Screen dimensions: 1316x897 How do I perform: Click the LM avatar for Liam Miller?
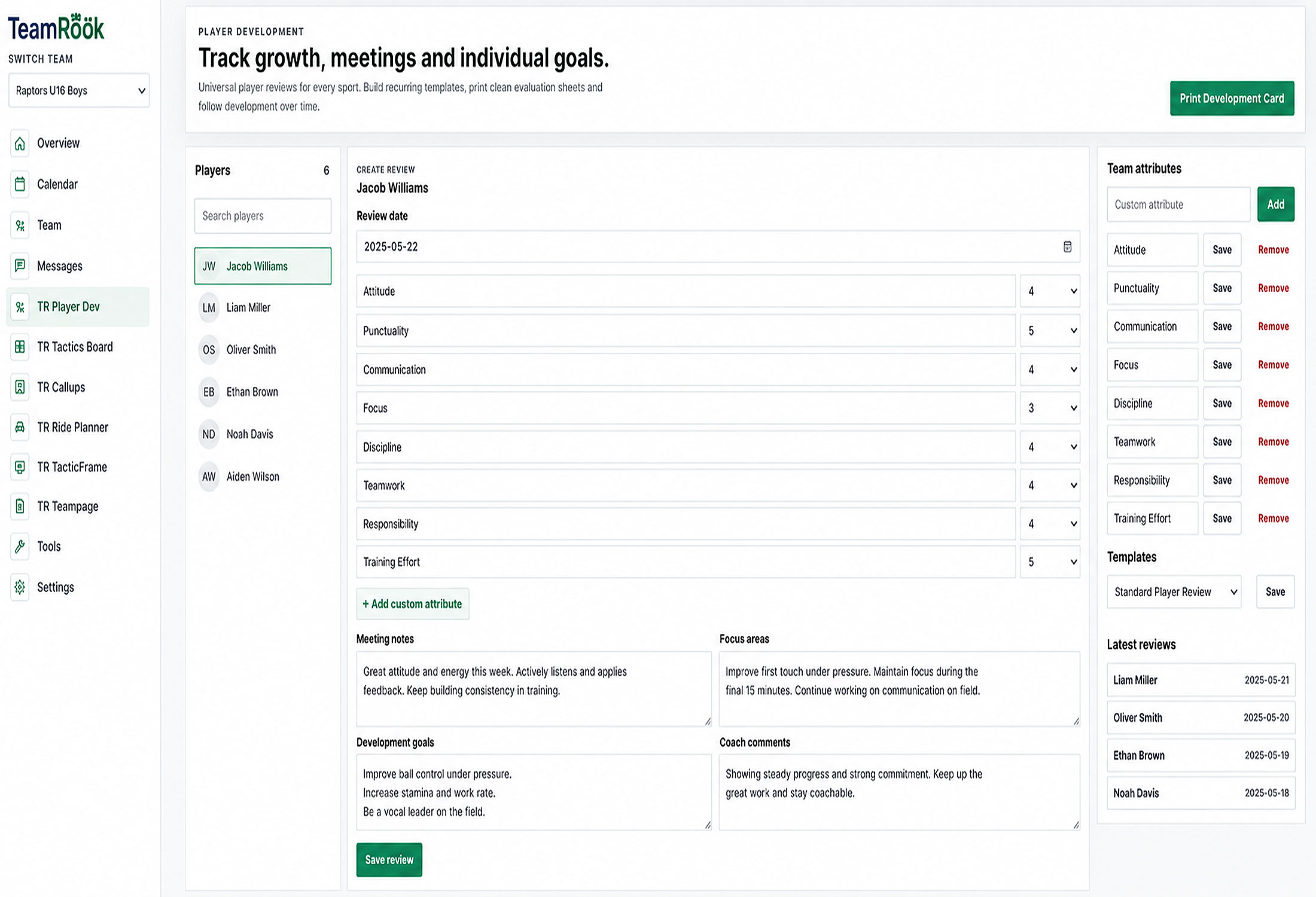tap(209, 308)
